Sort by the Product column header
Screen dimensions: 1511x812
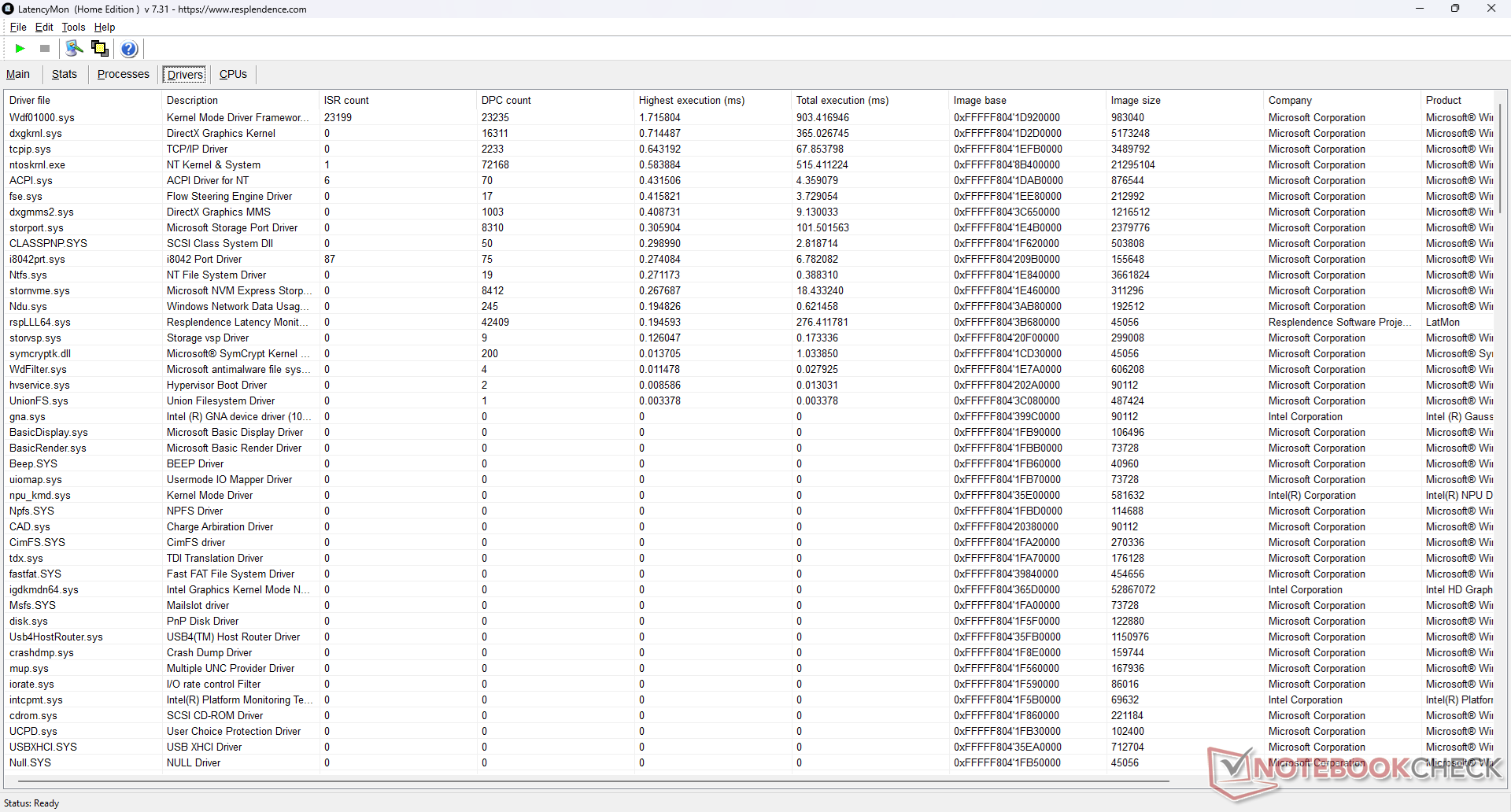point(1457,100)
